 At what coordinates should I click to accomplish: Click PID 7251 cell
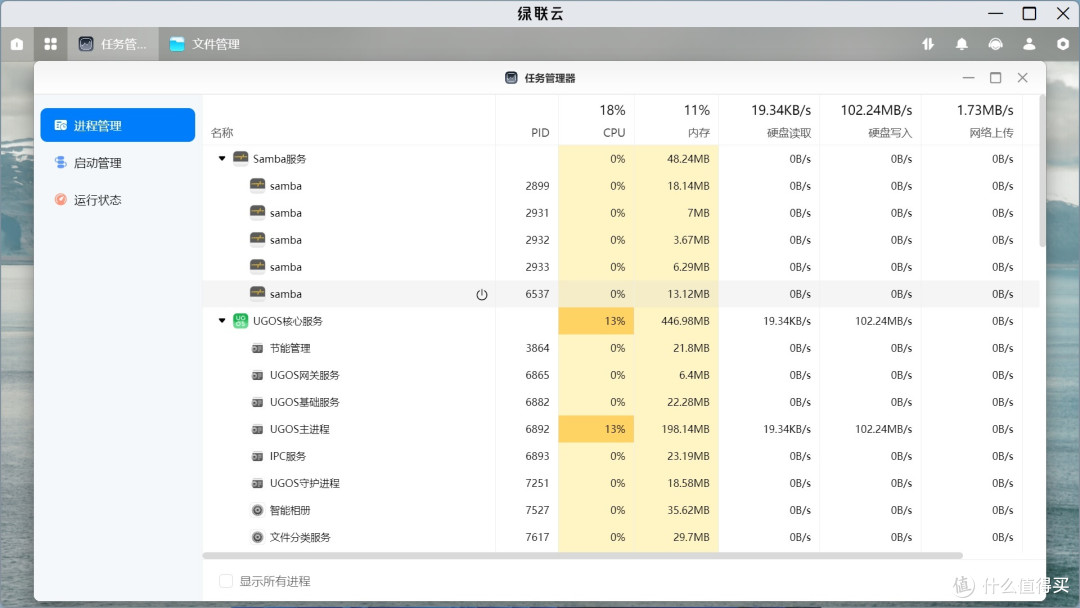[x=537, y=483]
